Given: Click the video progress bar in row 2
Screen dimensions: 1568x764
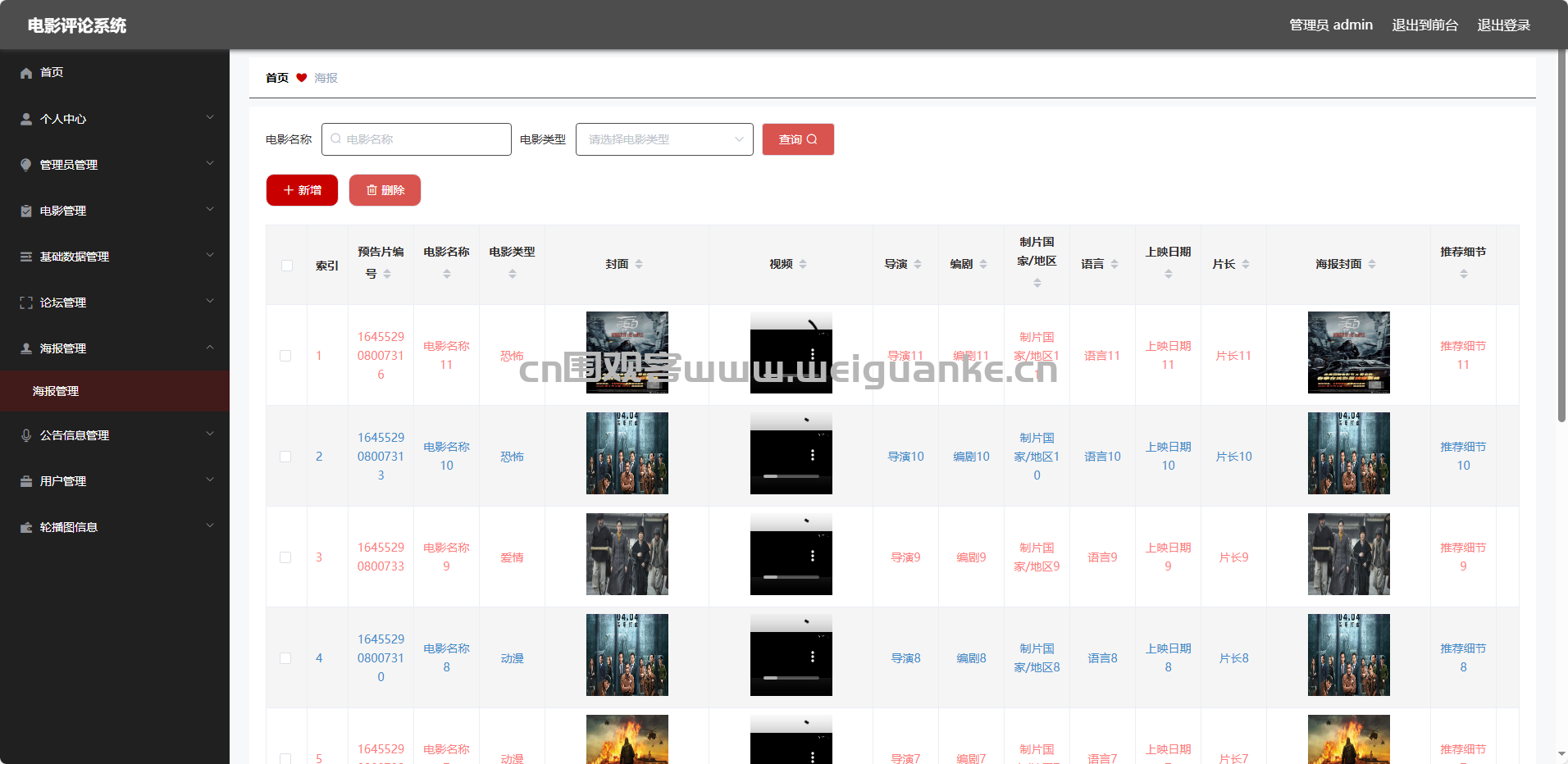Looking at the screenshot, I should click(x=791, y=476).
